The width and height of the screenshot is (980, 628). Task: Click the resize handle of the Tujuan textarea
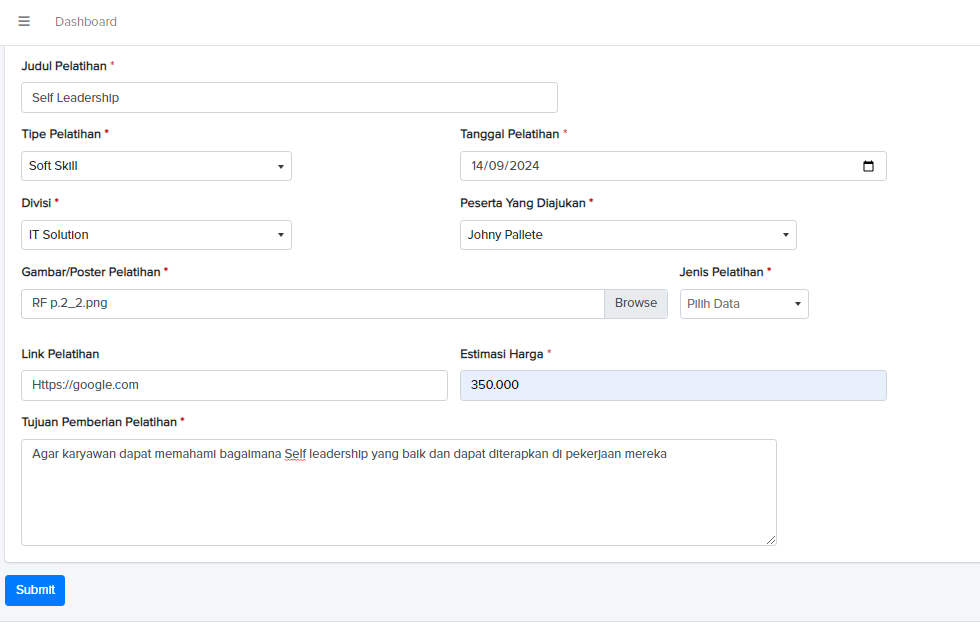pos(770,539)
